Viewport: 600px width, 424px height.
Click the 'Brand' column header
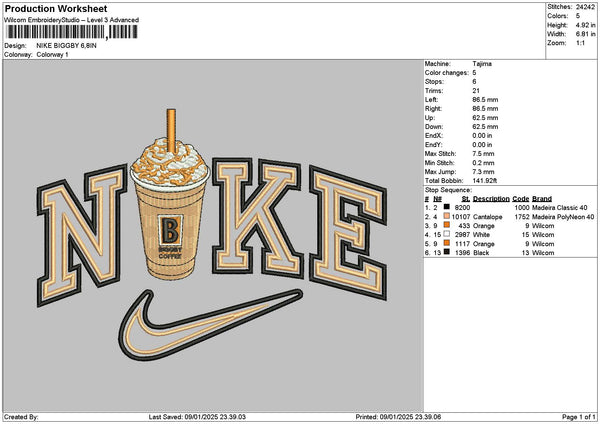[x=542, y=199]
